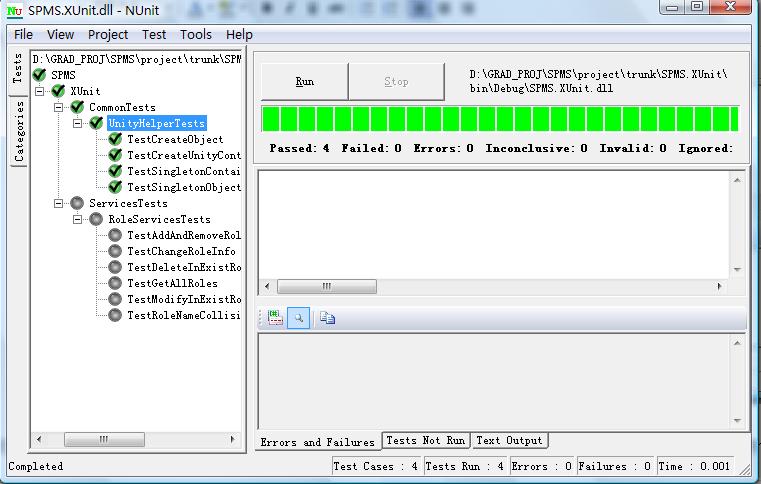Click green check icon beside UnityHelperTests
761x484 pixels.
[96, 123]
